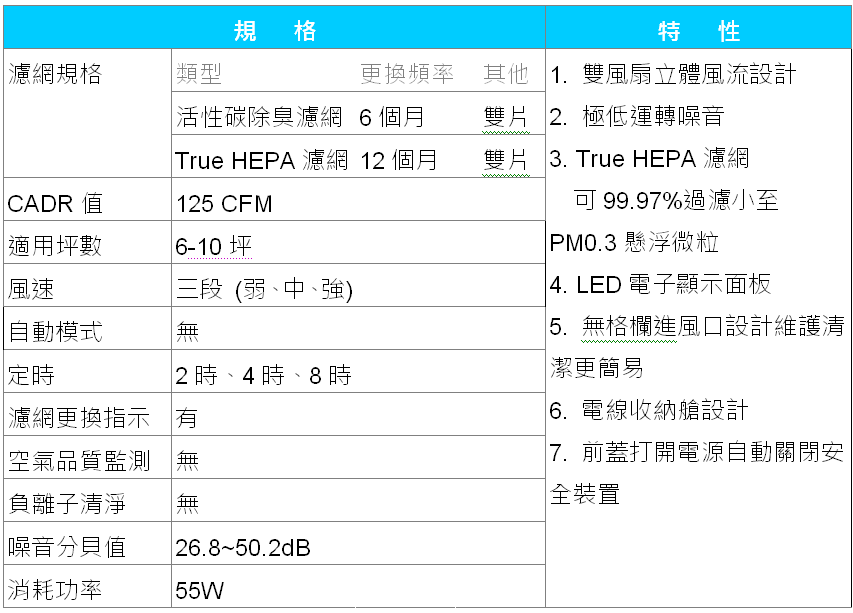Click the 26.8~50.2dB noise value
The image size is (853, 613).
click(x=242, y=548)
